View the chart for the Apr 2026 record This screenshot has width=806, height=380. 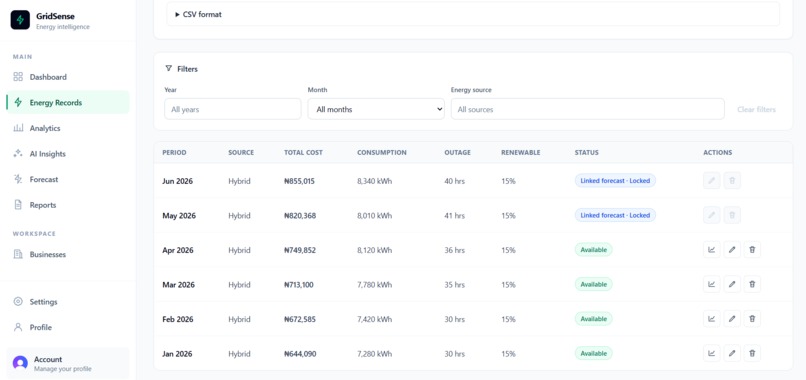click(711, 250)
